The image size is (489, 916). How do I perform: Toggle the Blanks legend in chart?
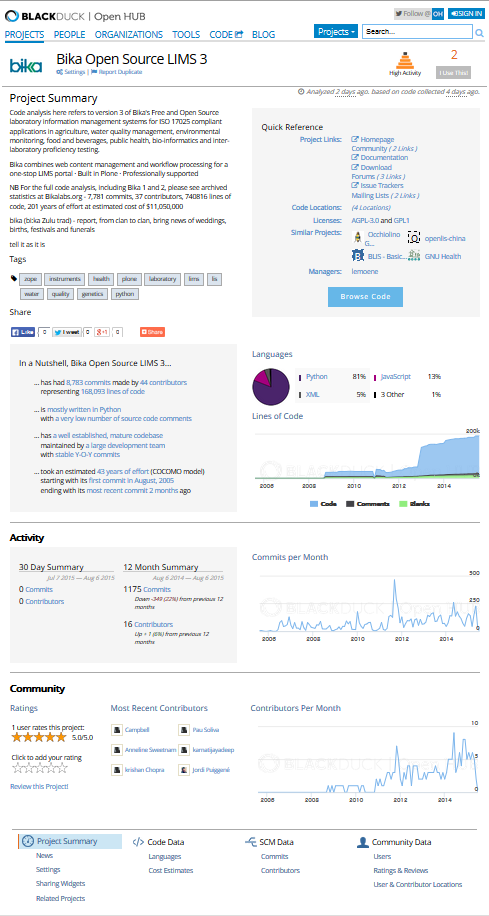point(415,504)
